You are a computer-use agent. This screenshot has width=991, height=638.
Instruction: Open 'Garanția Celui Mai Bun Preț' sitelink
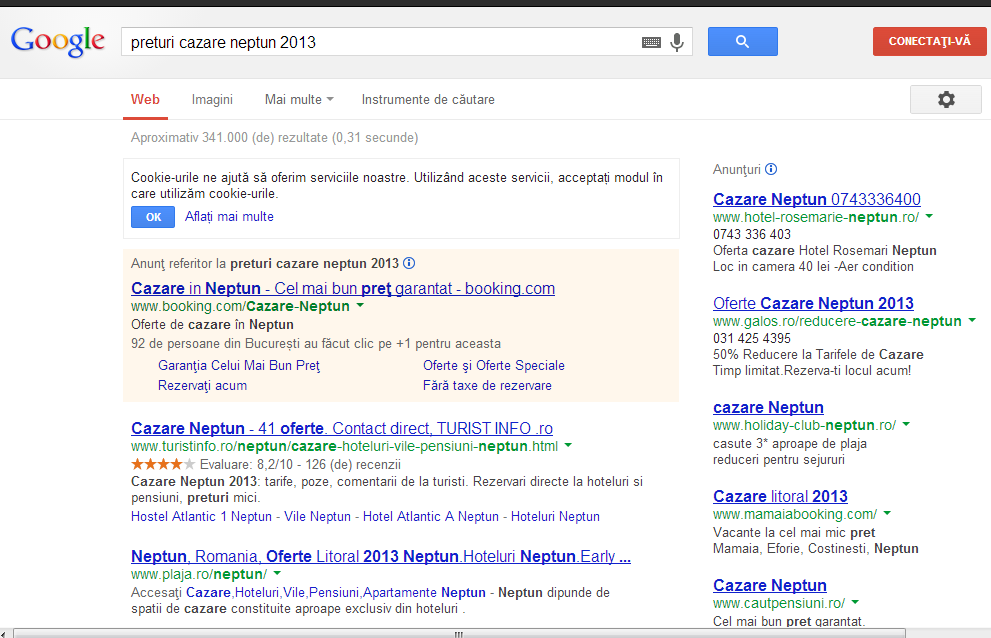pos(239,365)
